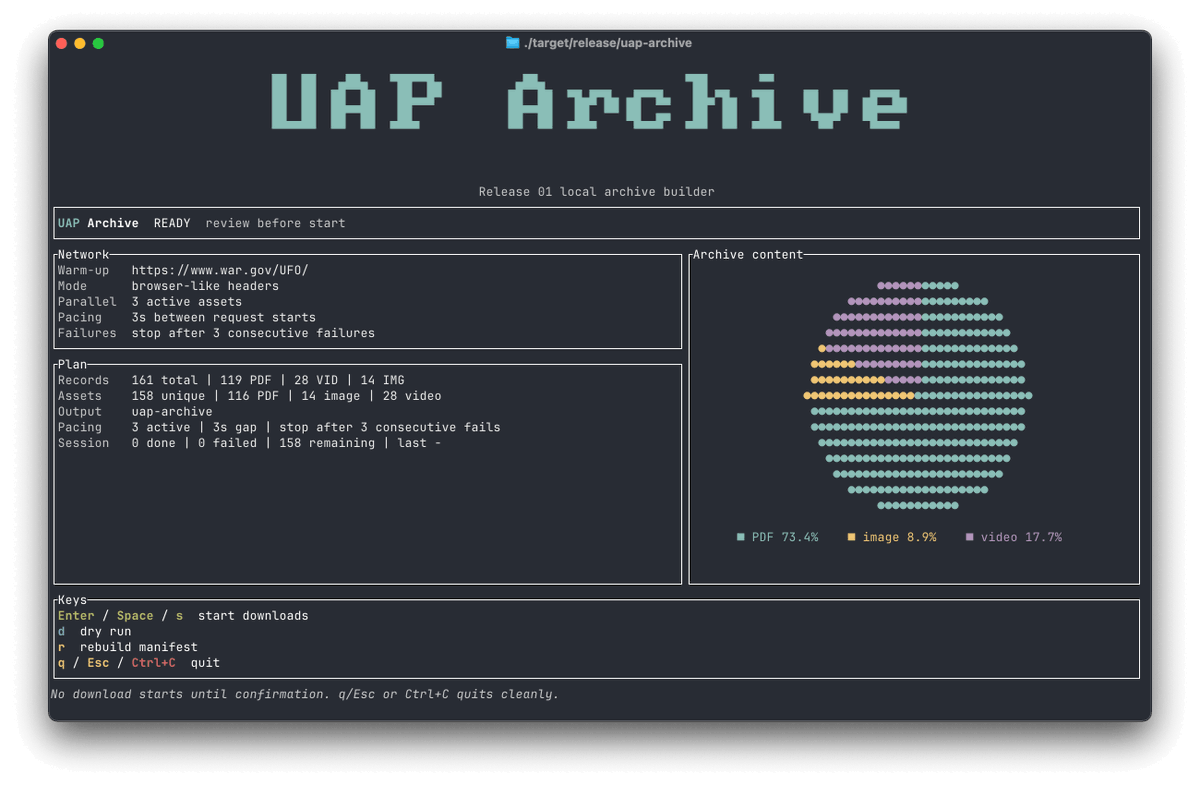This screenshot has width=1200, height=785.
Task: Click the 'd dry run' key entry
Action: click(94, 632)
